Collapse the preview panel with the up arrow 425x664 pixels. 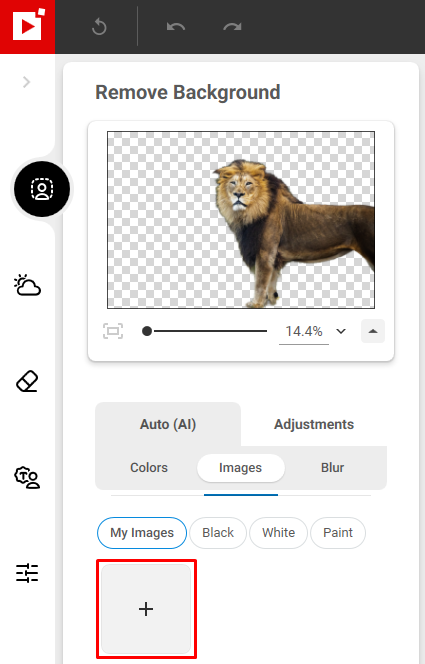tap(373, 331)
